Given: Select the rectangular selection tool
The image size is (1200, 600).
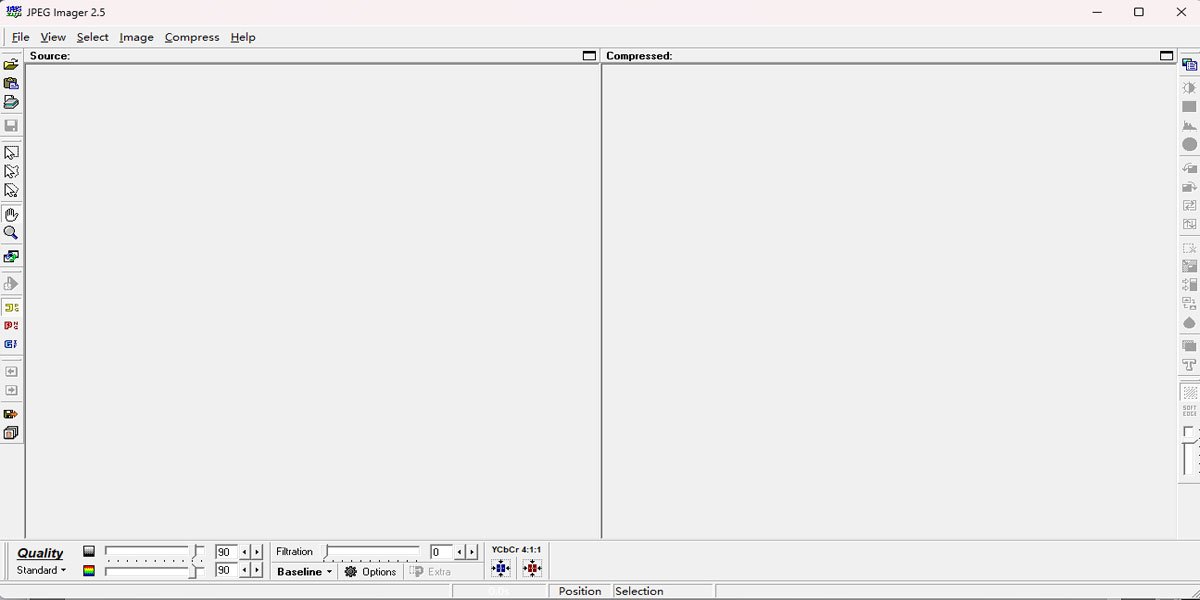Looking at the screenshot, I should click(11, 152).
